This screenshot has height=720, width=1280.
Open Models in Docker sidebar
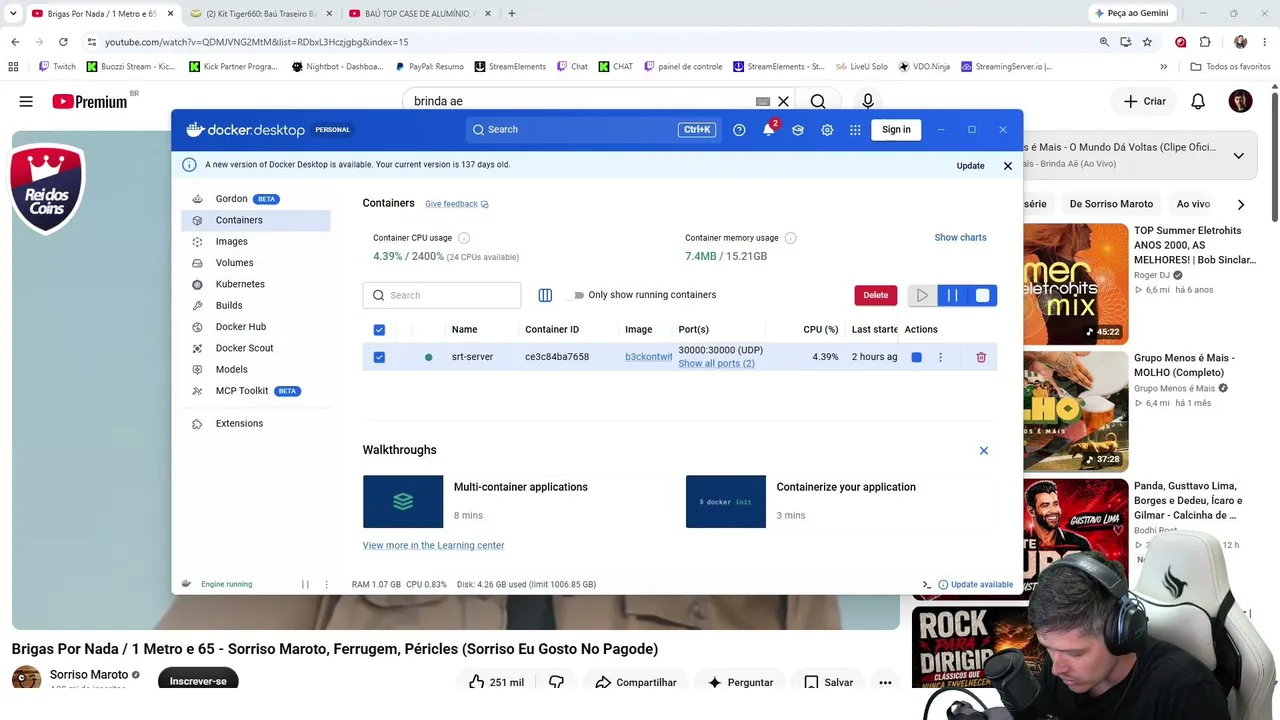coord(256,370)
